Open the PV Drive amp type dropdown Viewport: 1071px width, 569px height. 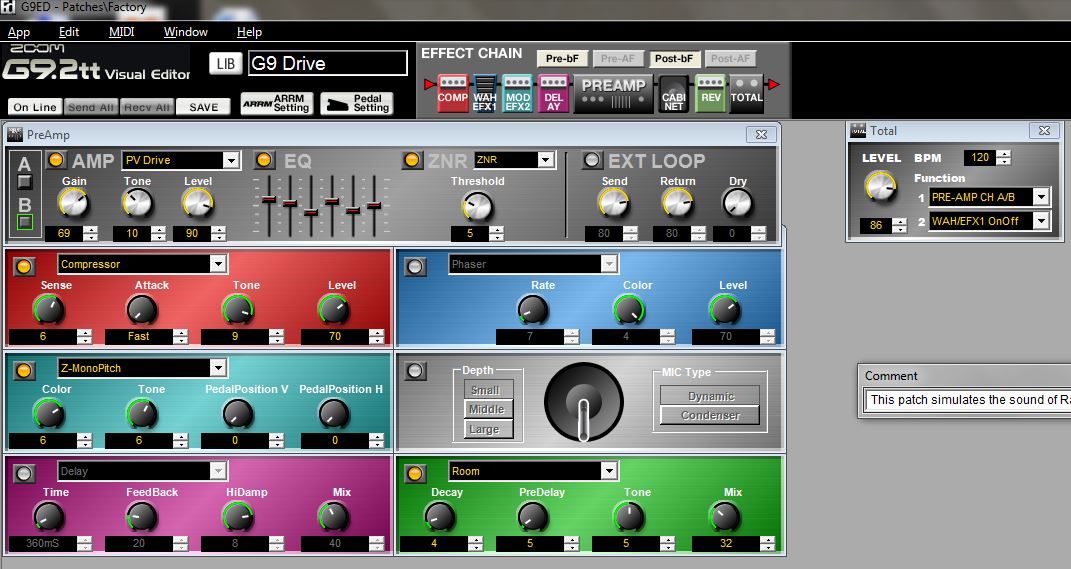click(231, 161)
